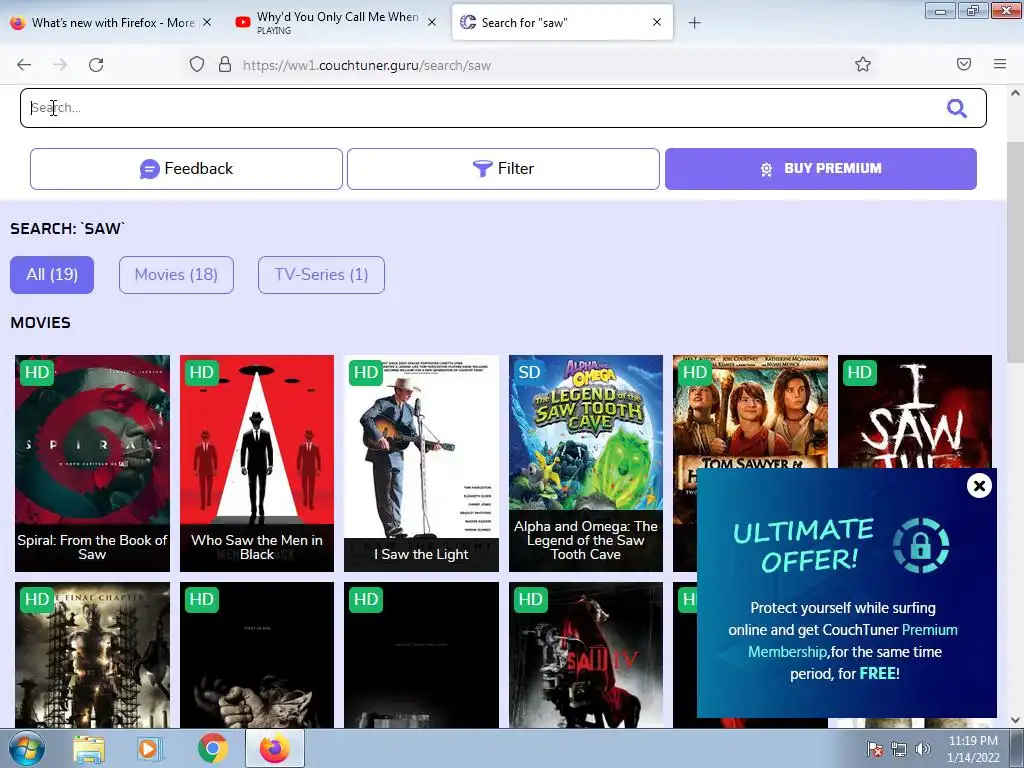Click the site security padlock icon

click(x=225, y=65)
